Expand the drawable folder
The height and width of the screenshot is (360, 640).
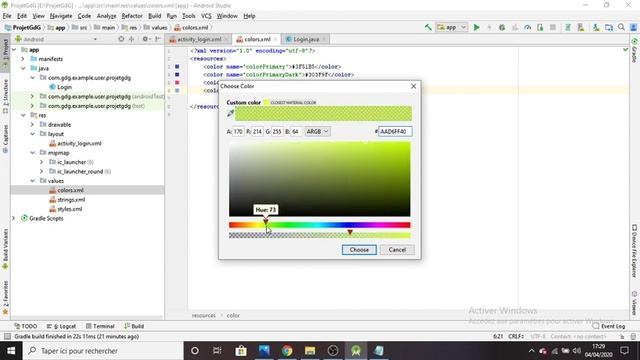click(x=32, y=124)
